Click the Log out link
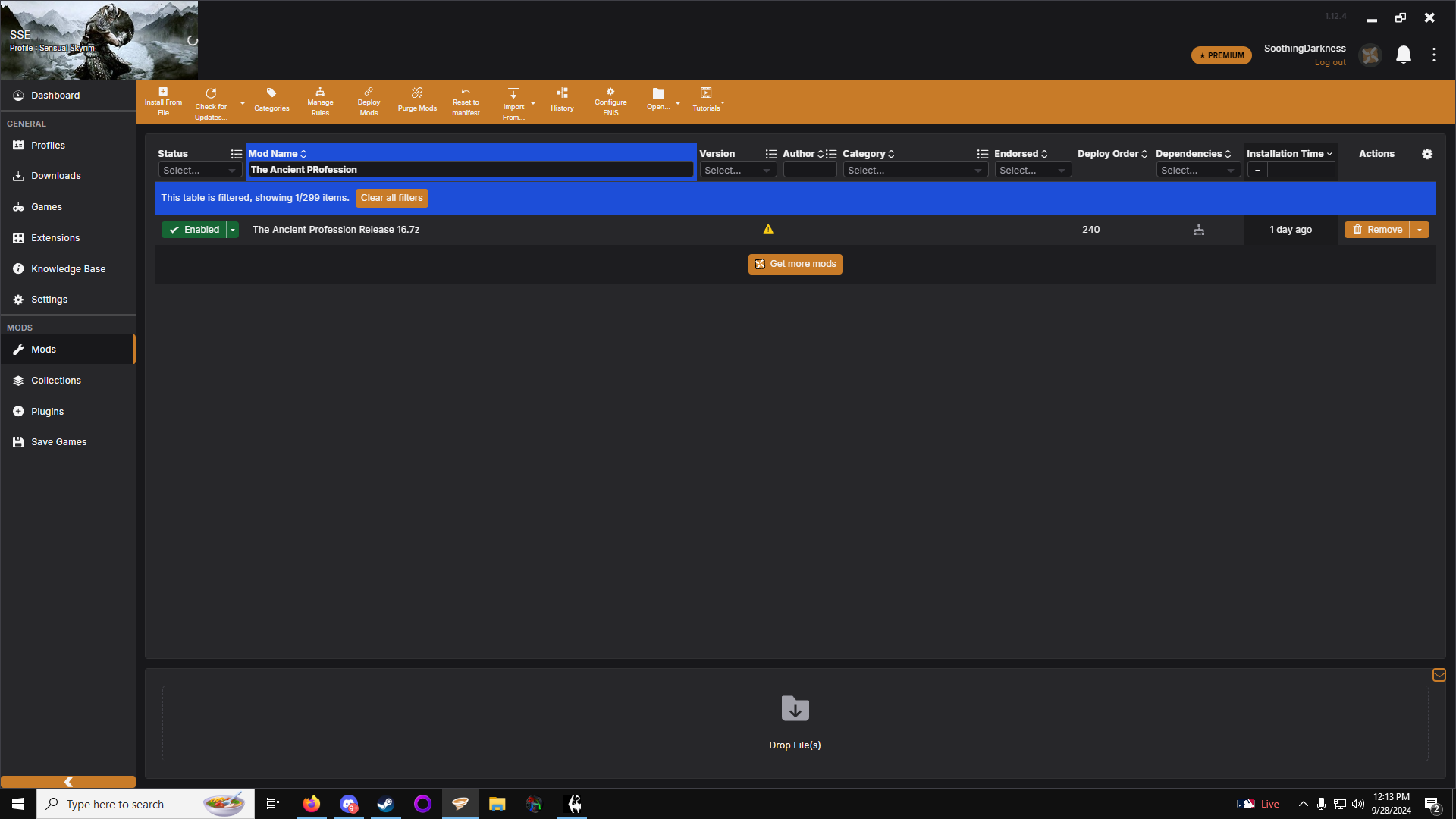1456x819 pixels. coord(1330,63)
